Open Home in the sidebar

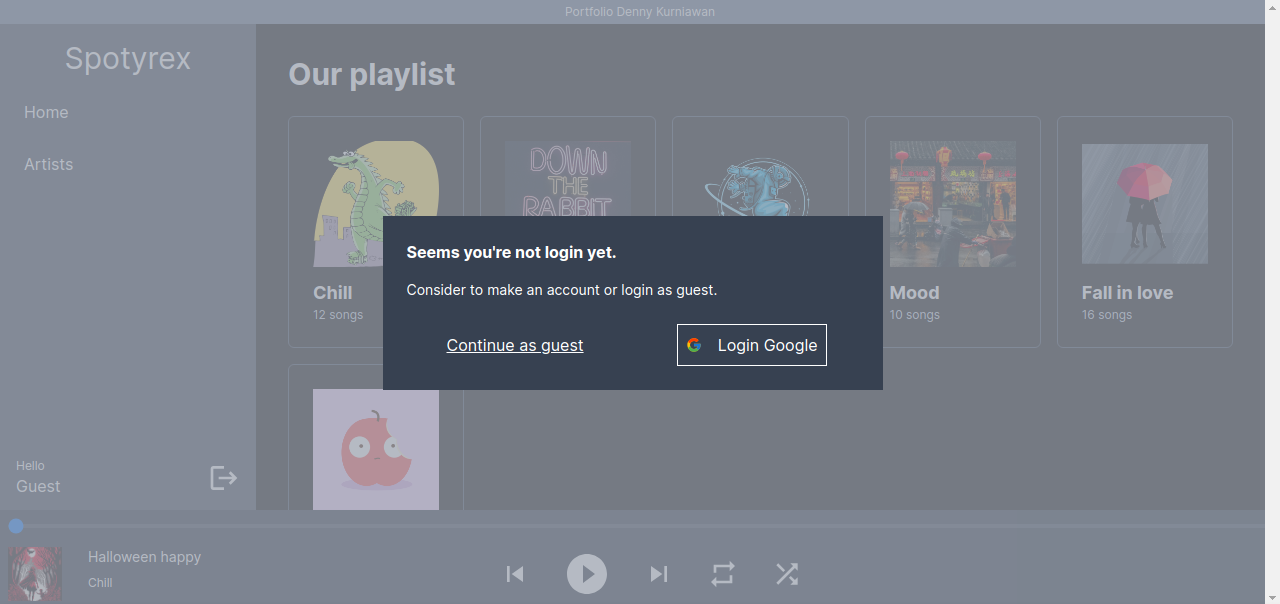(46, 113)
